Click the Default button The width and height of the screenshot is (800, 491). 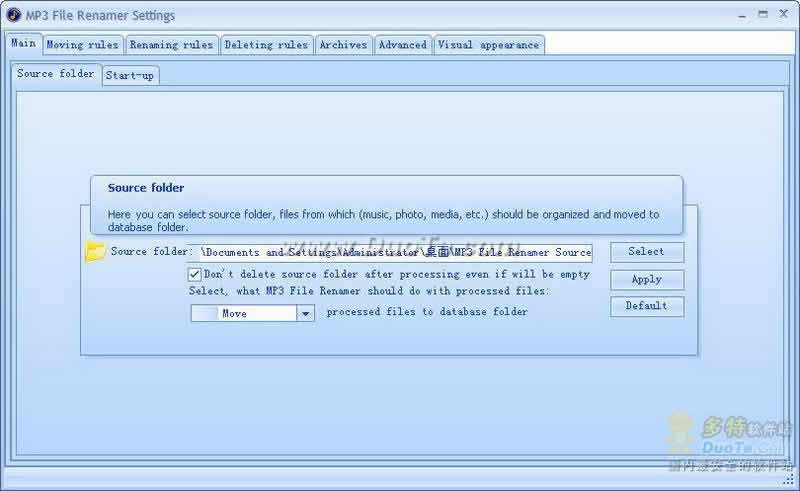(646, 306)
